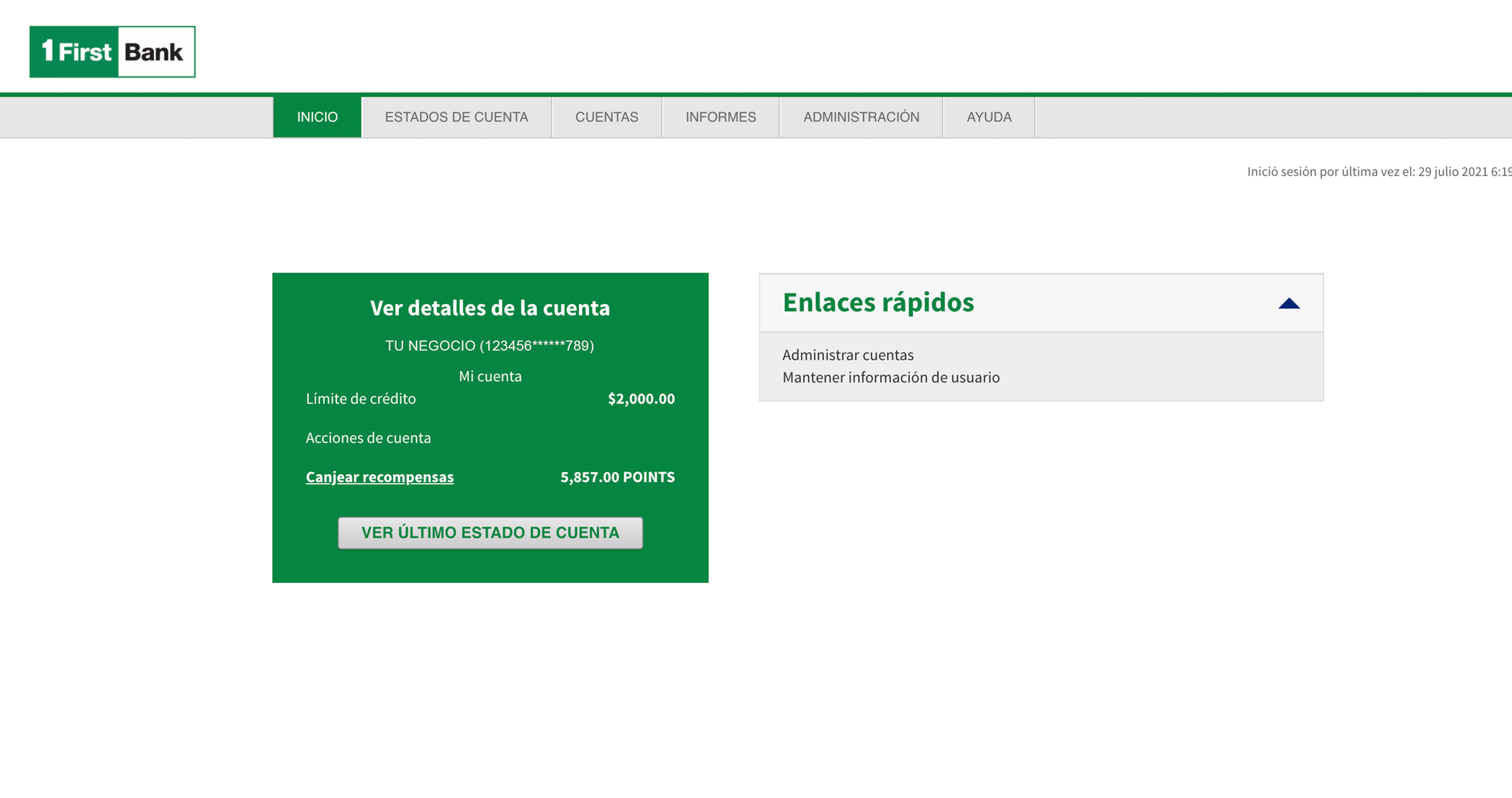The height and width of the screenshot is (798, 1512).
Task: Select the ADMINISTRACIÓN tab
Action: pyautogui.click(x=861, y=117)
